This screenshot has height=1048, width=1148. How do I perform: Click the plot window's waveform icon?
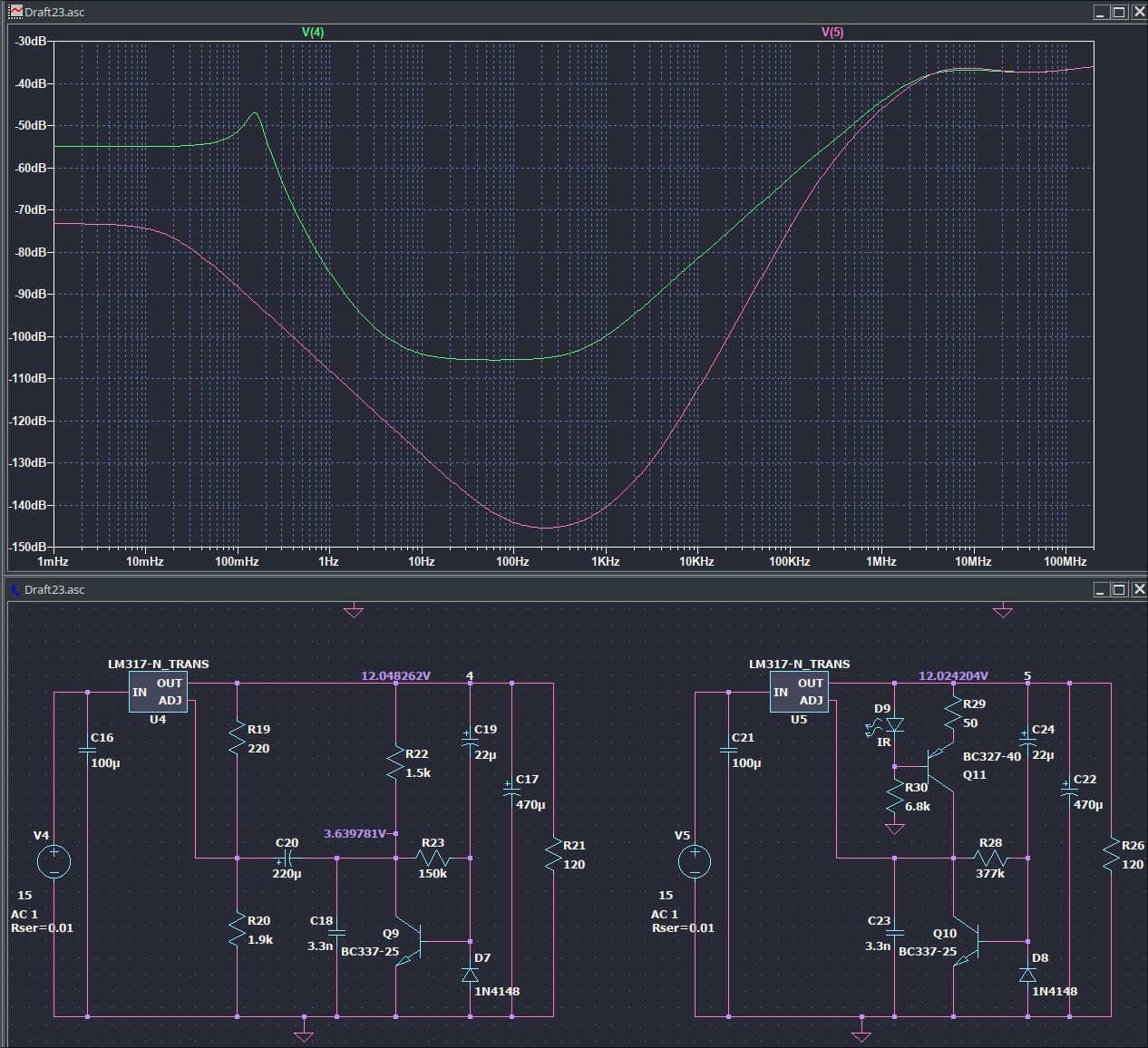[x=15, y=12]
